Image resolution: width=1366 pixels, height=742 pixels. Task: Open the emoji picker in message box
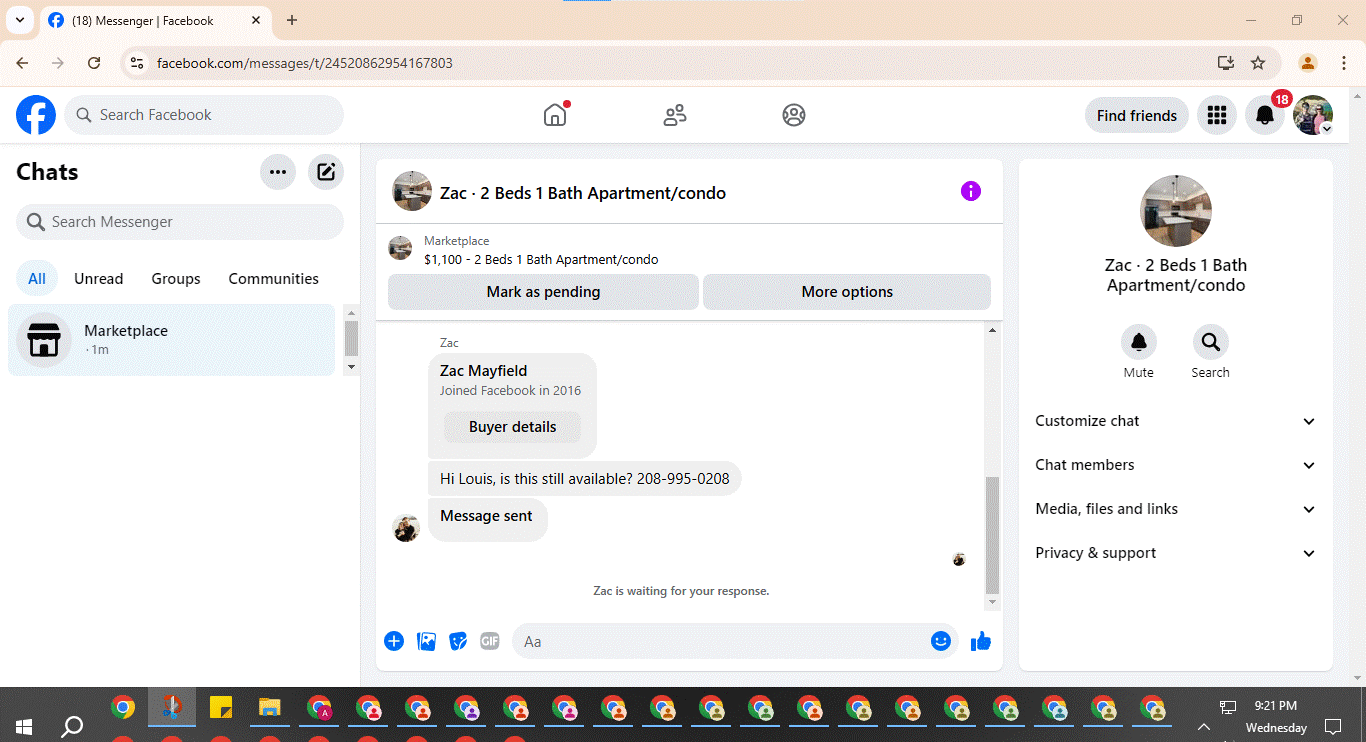click(941, 641)
